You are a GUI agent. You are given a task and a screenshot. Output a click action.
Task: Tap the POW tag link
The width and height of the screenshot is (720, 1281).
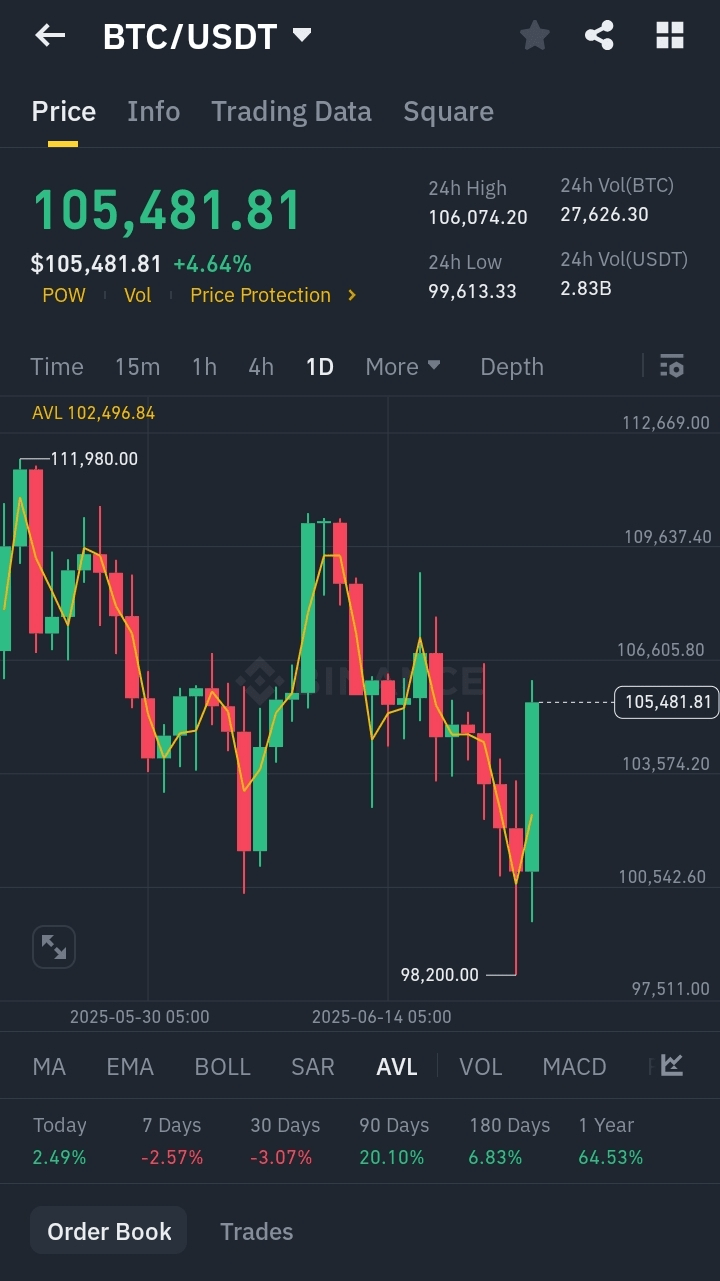click(x=64, y=295)
